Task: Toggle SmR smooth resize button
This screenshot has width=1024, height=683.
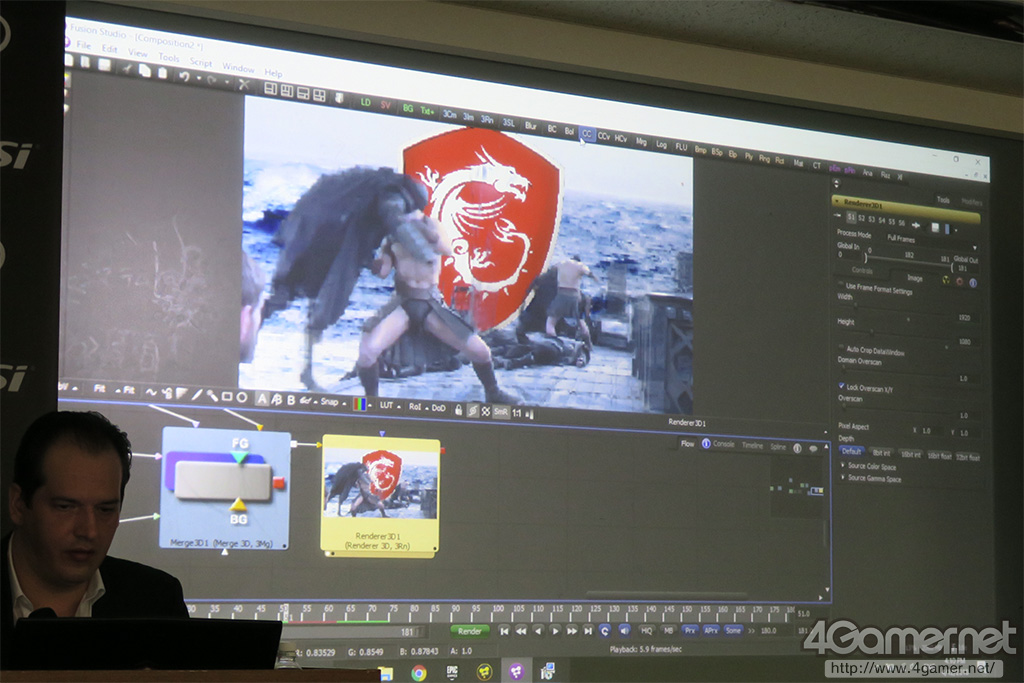Action: click(500, 412)
